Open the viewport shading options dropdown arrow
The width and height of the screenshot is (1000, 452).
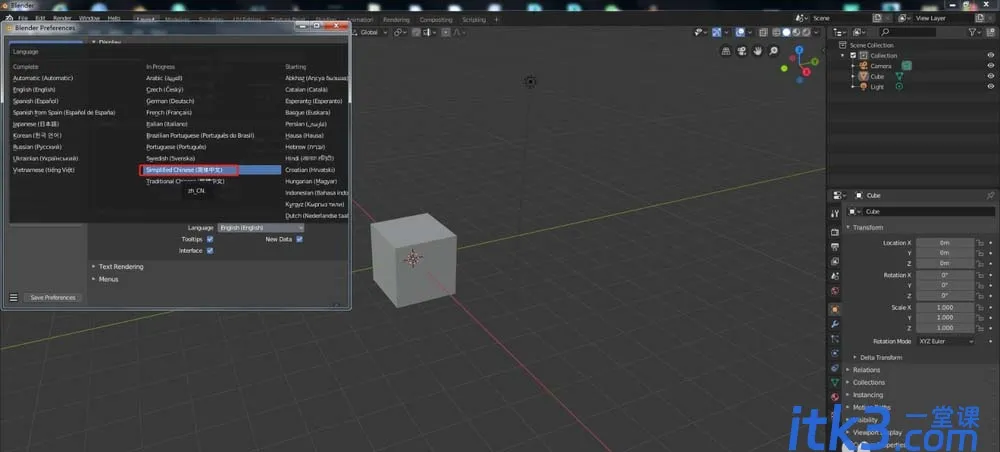pyautogui.click(x=817, y=33)
